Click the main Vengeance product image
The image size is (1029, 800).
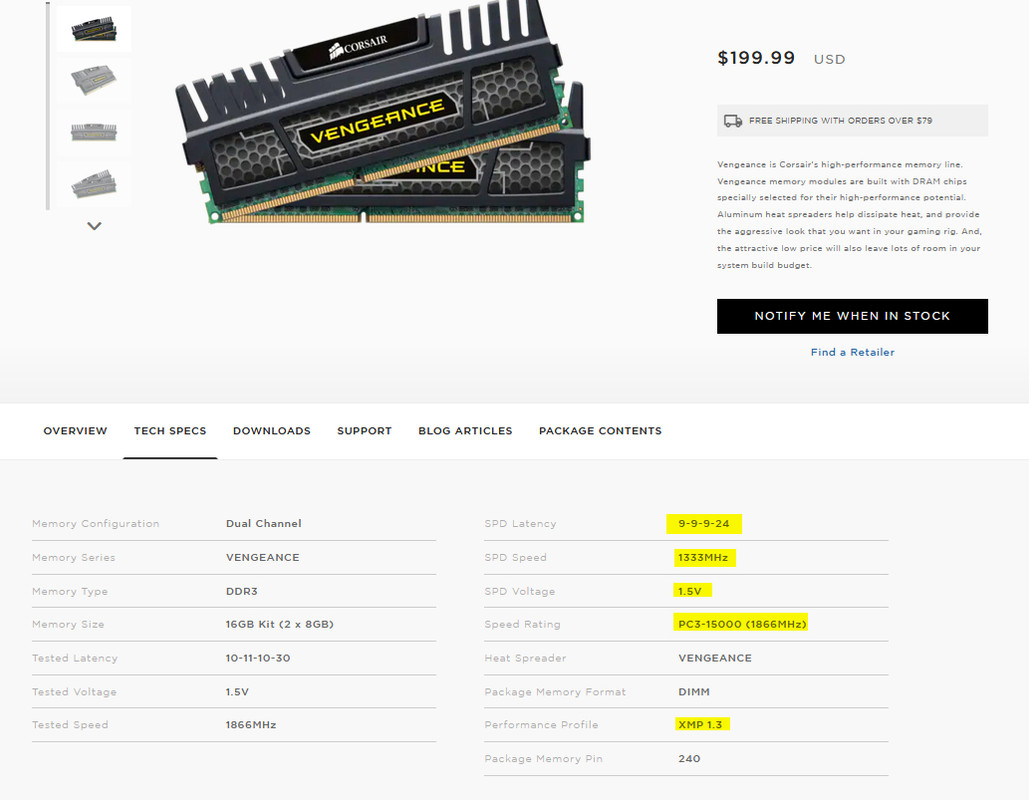tap(383, 112)
